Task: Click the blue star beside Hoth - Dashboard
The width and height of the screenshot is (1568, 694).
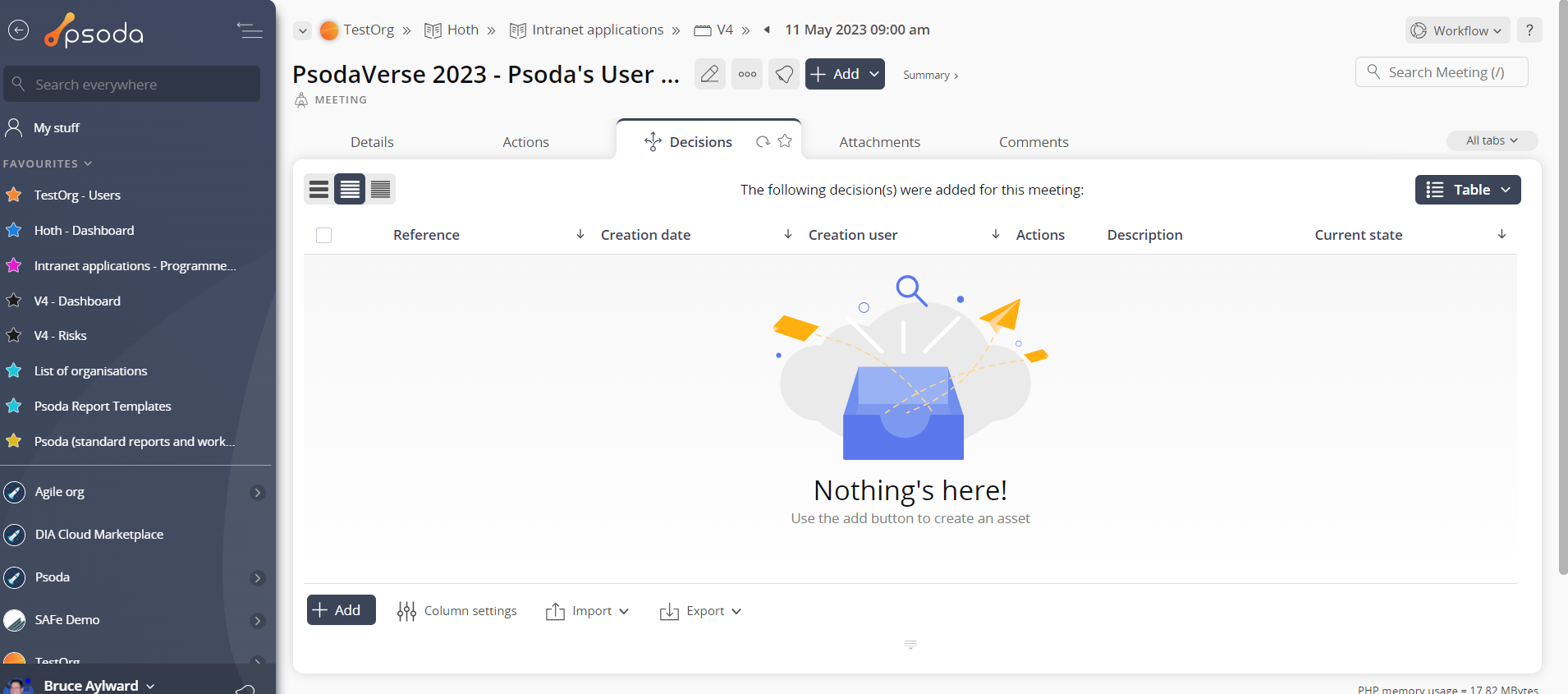Action: 14,230
